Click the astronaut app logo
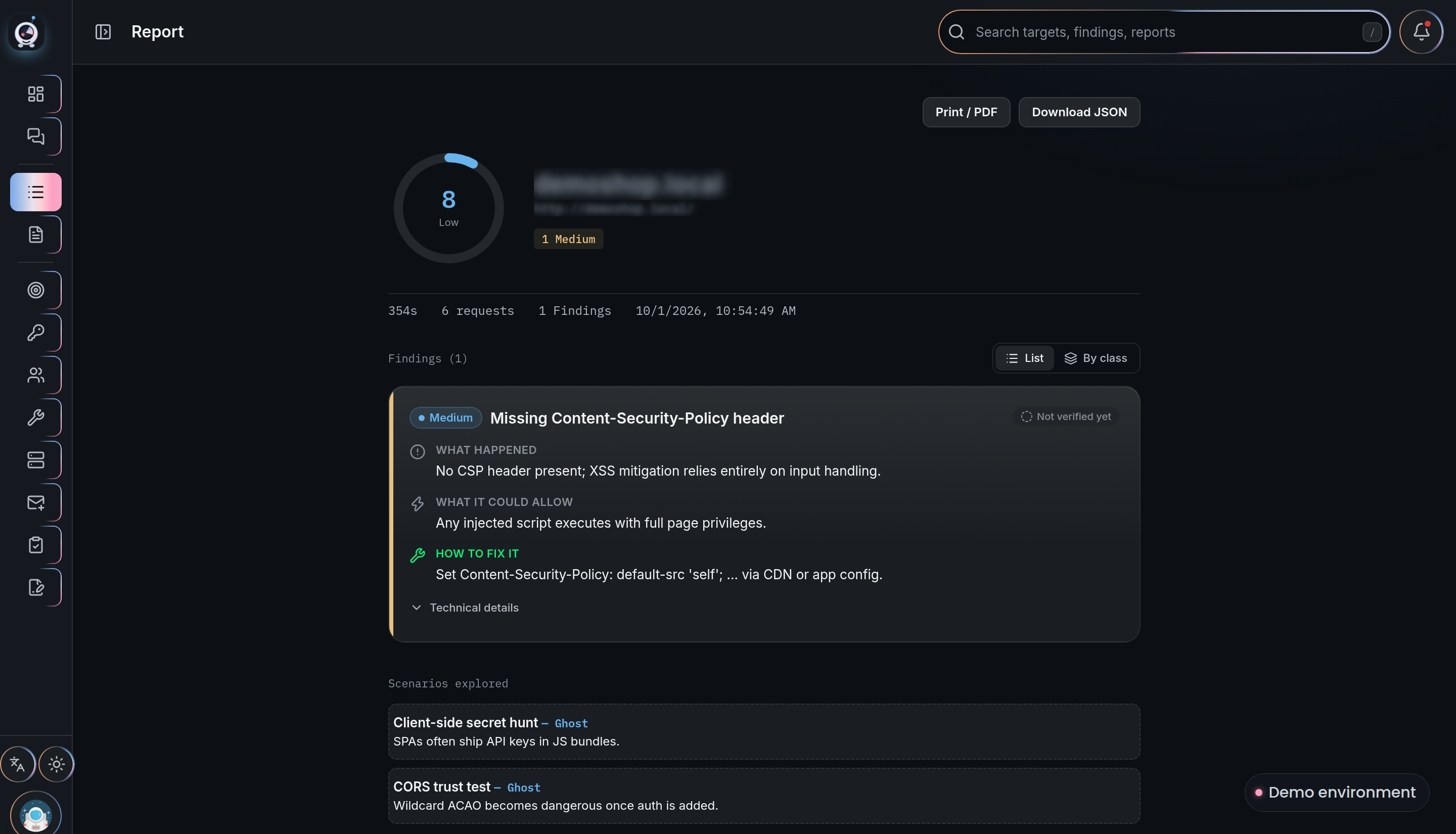1456x834 pixels. pyautogui.click(x=26, y=33)
